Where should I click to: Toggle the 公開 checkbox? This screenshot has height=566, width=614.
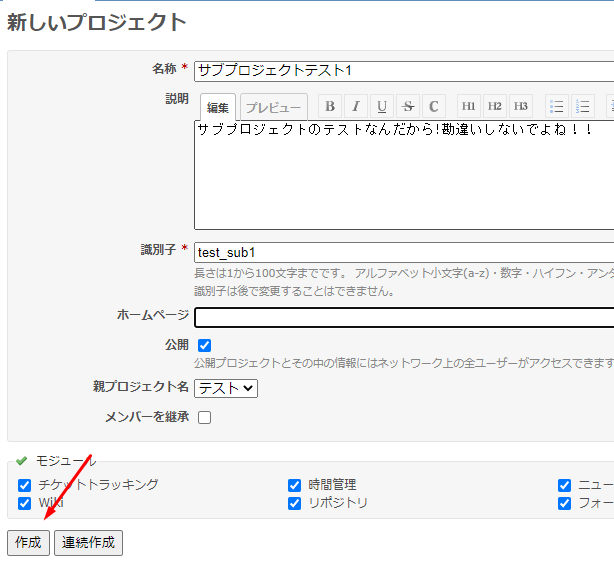(x=204, y=345)
